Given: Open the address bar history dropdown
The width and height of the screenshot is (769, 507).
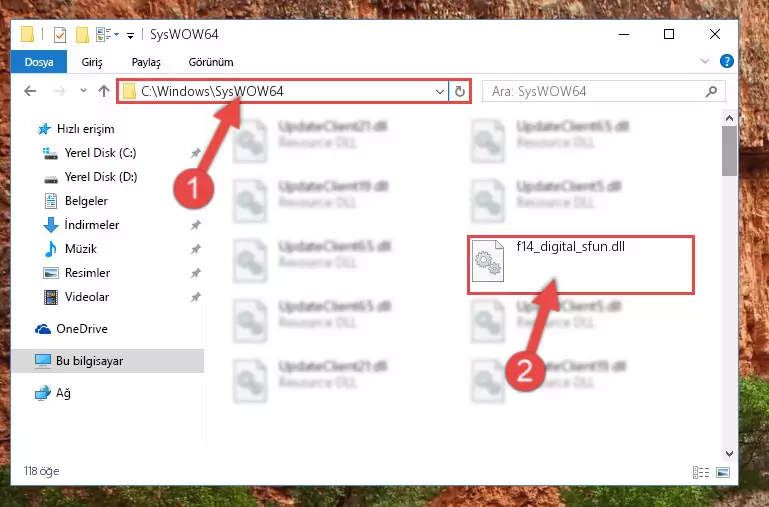Looking at the screenshot, I should click(440, 91).
